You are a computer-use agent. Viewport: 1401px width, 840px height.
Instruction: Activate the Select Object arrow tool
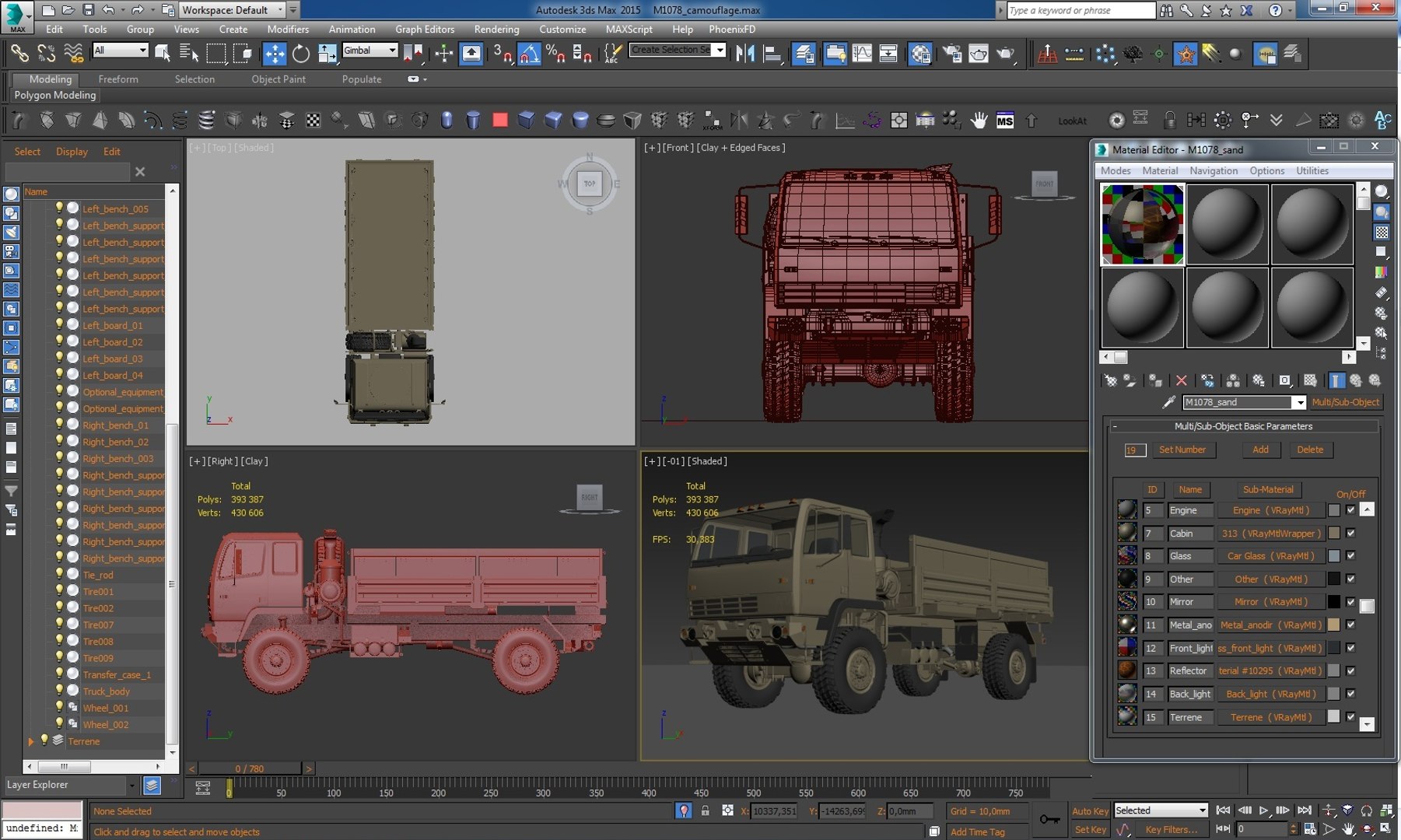162,54
